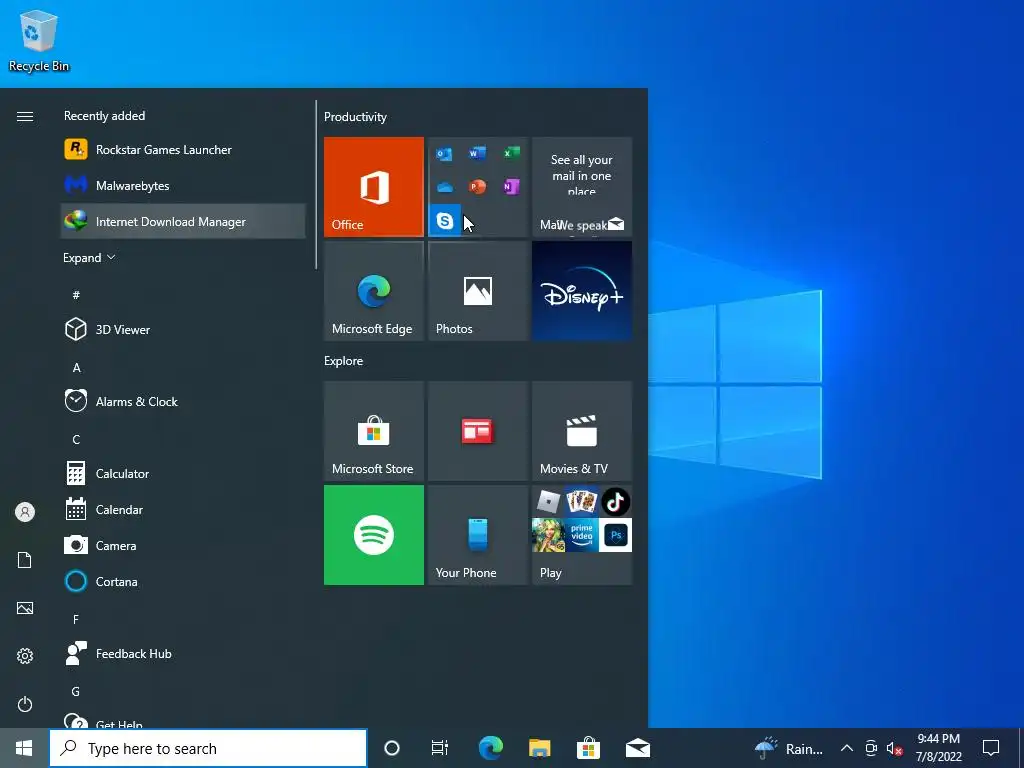Open Cortana from the app list
This screenshot has width=1024, height=768.
[x=183, y=581]
